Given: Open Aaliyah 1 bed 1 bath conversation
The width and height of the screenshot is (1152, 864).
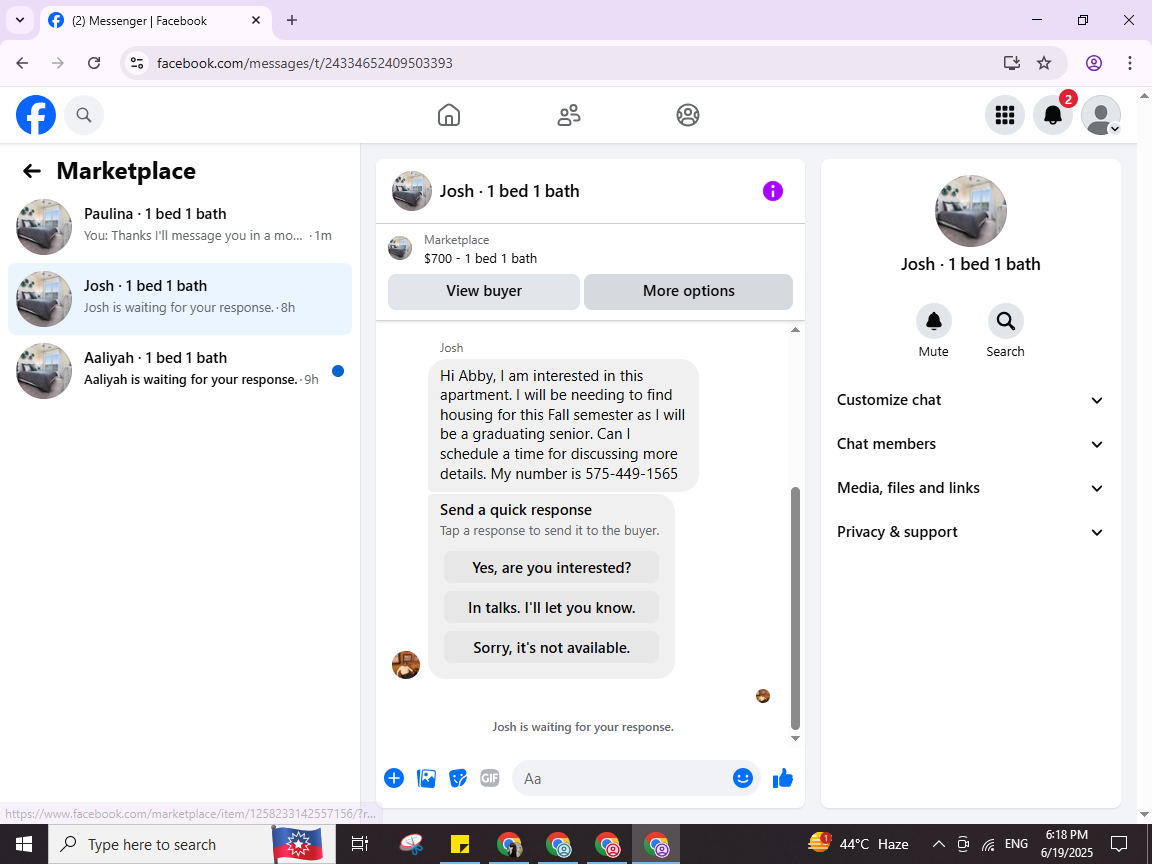Looking at the screenshot, I should 180,371.
